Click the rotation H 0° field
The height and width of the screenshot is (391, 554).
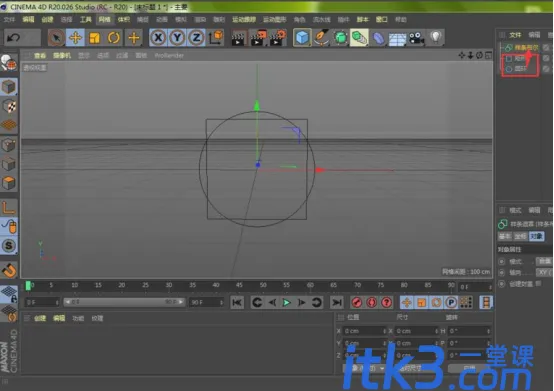[x=469, y=331]
